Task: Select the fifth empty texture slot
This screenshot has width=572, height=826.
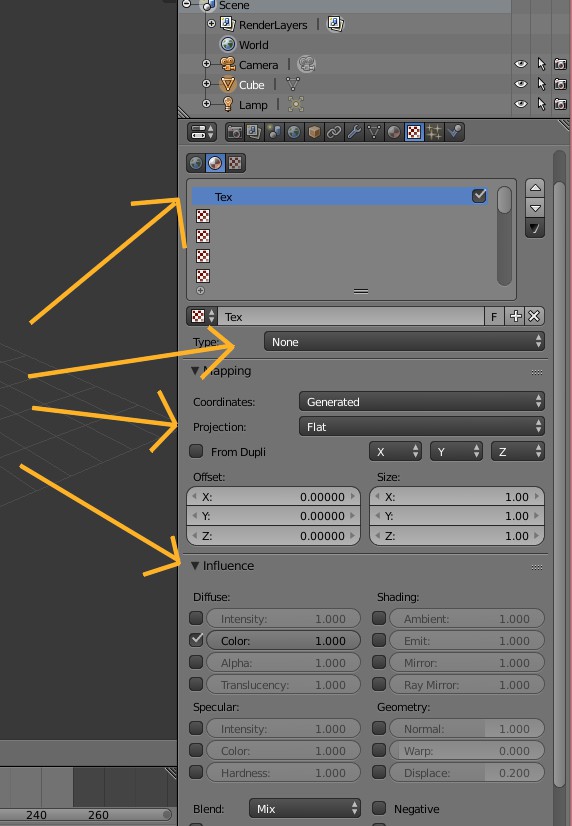Action: 203,276
